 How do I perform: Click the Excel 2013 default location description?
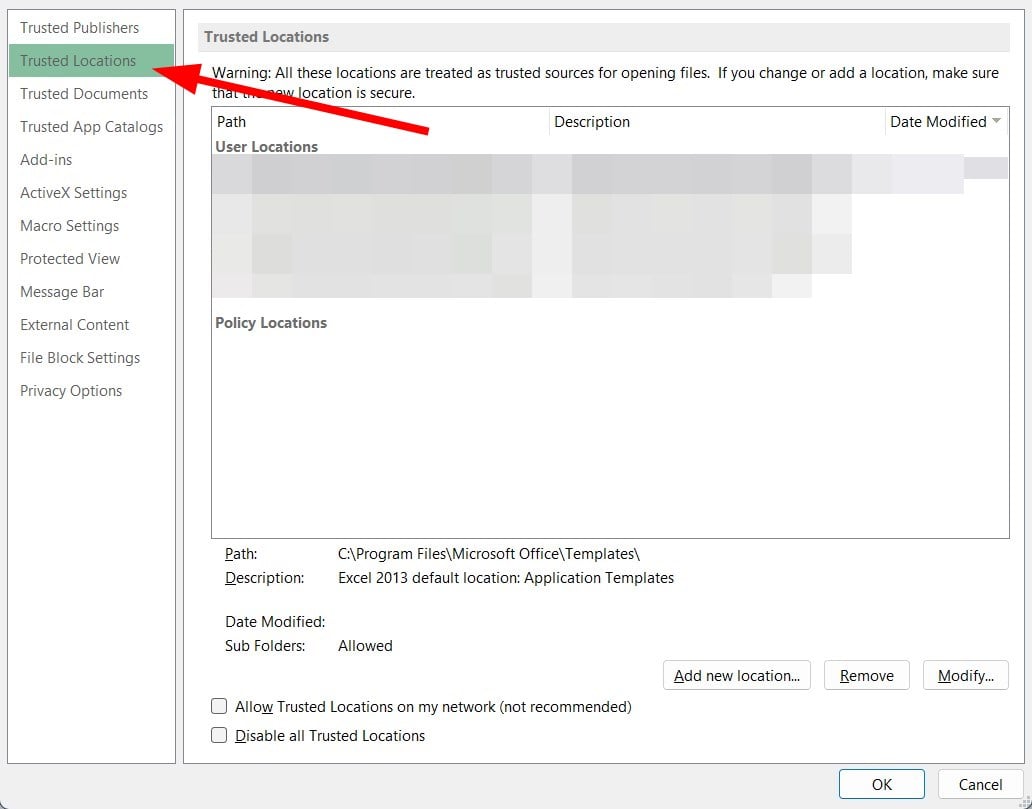tap(505, 578)
